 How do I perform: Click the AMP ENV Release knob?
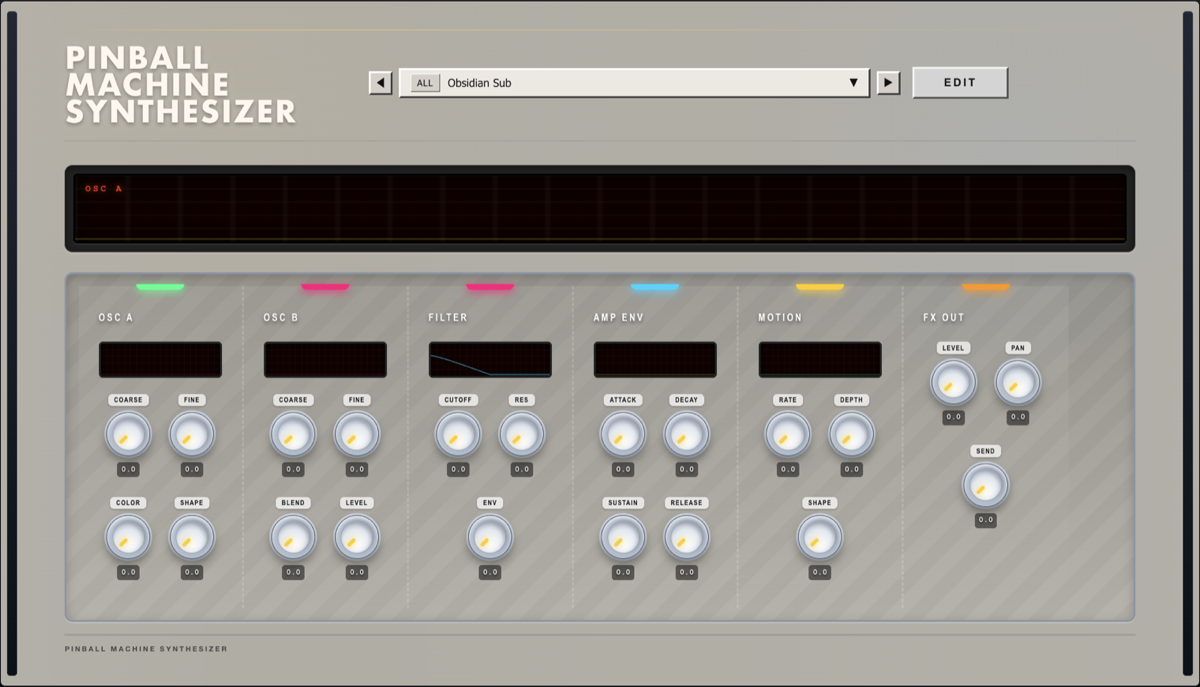(x=687, y=538)
